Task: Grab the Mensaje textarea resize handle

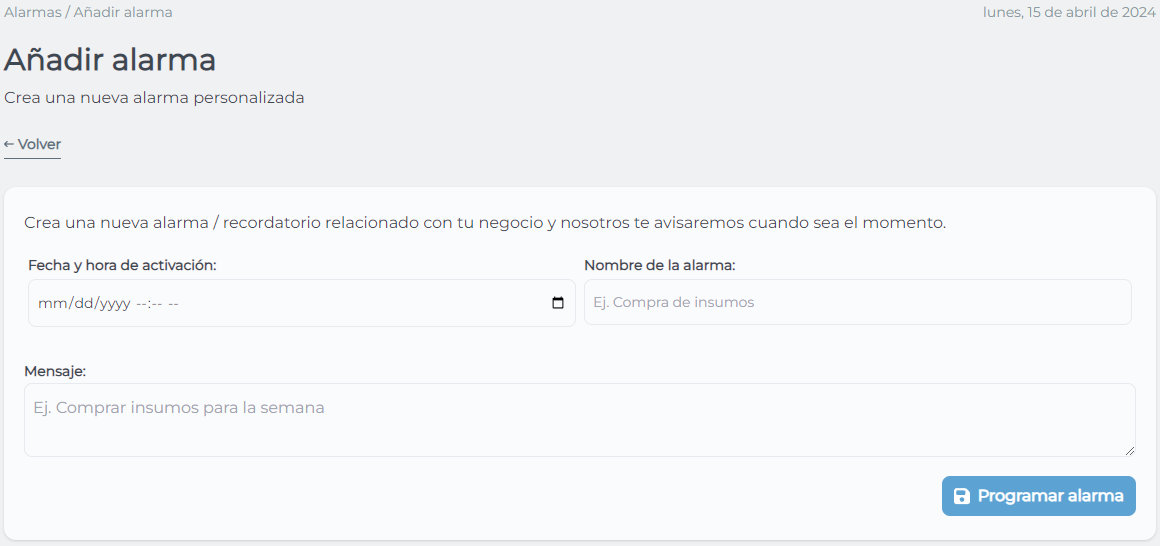Action: point(1130,451)
